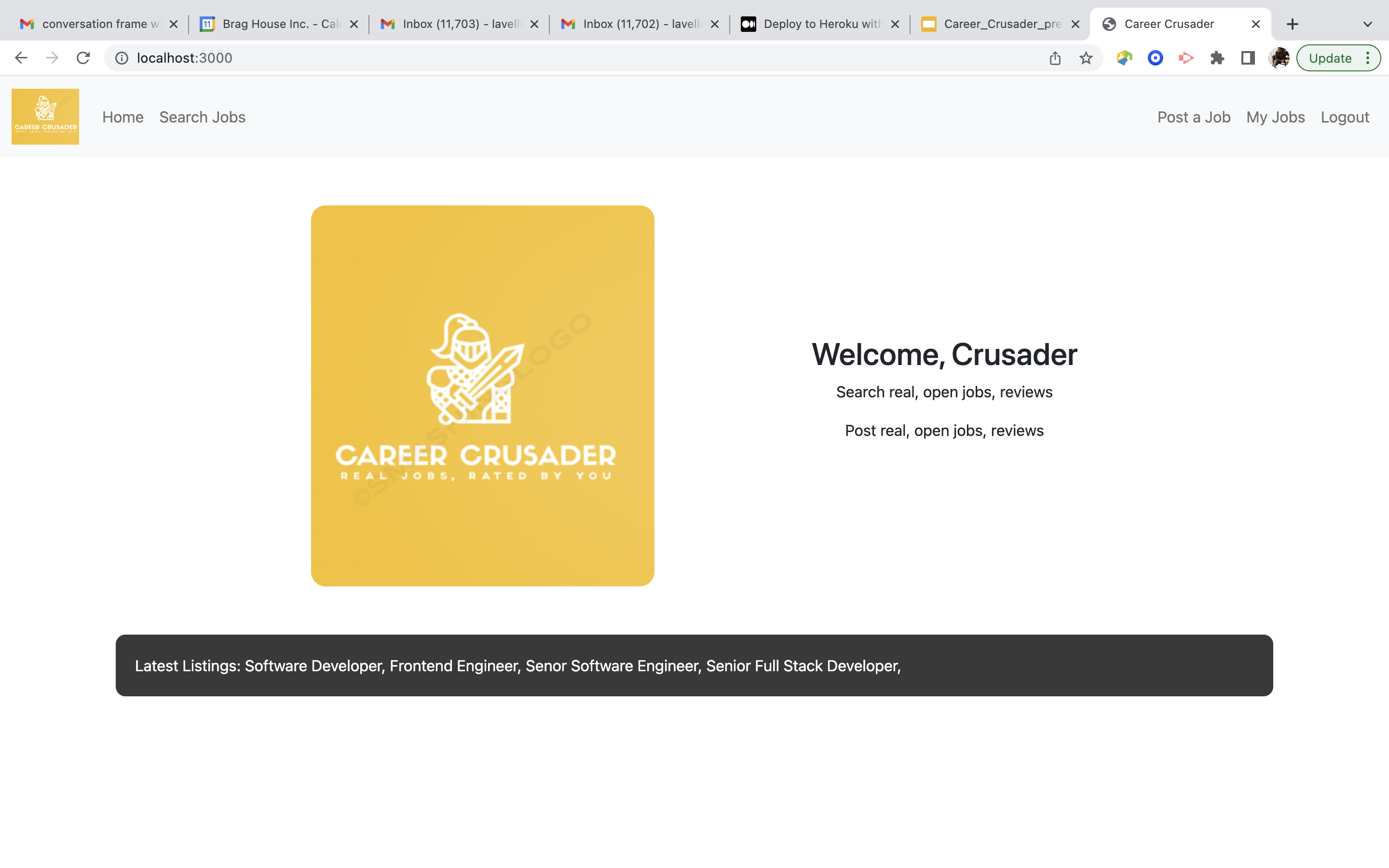The width and height of the screenshot is (1389, 868).
Task: Open the Chrome profile avatar
Action: point(1278,57)
